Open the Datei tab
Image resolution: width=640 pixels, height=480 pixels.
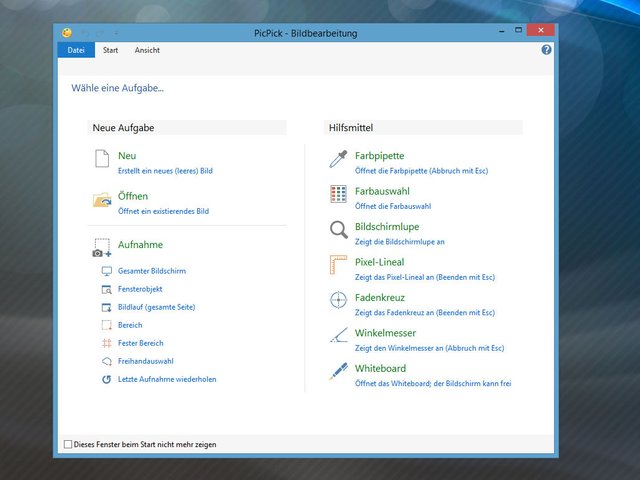pos(76,50)
